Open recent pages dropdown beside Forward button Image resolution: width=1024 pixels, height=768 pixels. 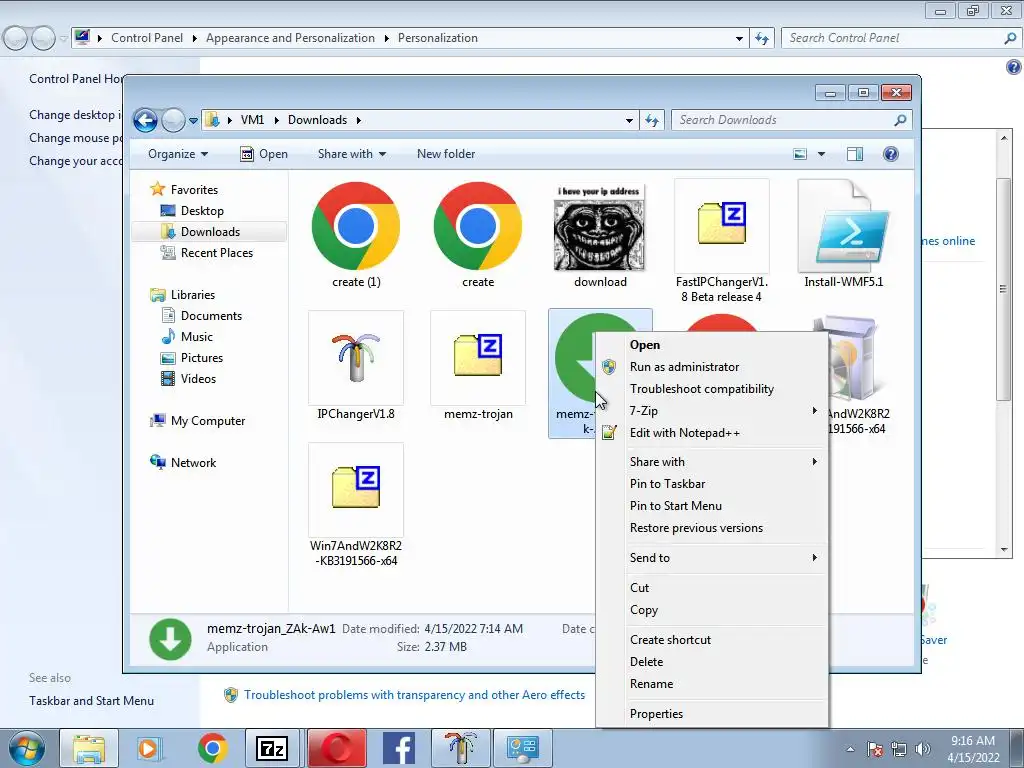(x=193, y=121)
